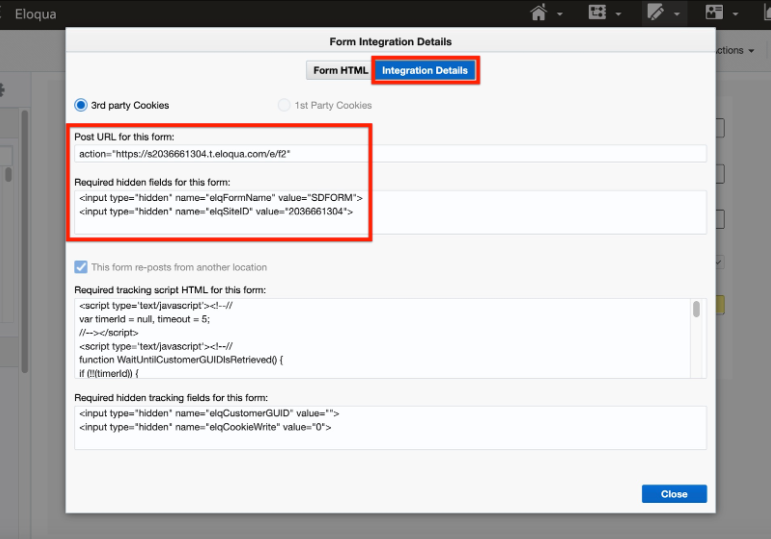
Task: Open the Audience contact card icon in navbar
Action: tap(714, 12)
